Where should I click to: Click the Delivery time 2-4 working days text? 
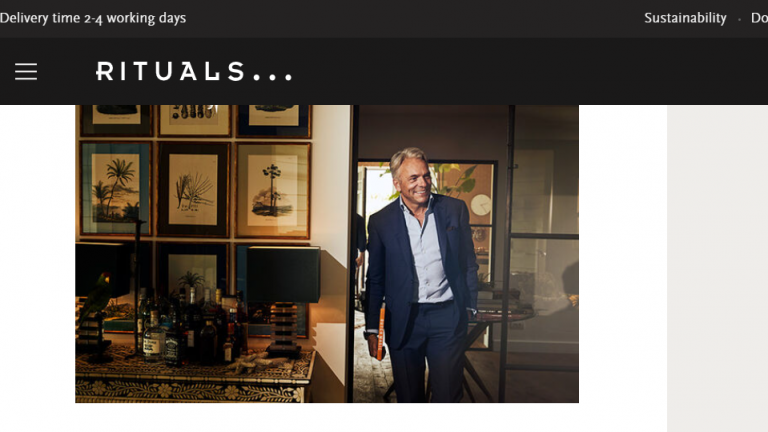pyautogui.click(x=93, y=18)
